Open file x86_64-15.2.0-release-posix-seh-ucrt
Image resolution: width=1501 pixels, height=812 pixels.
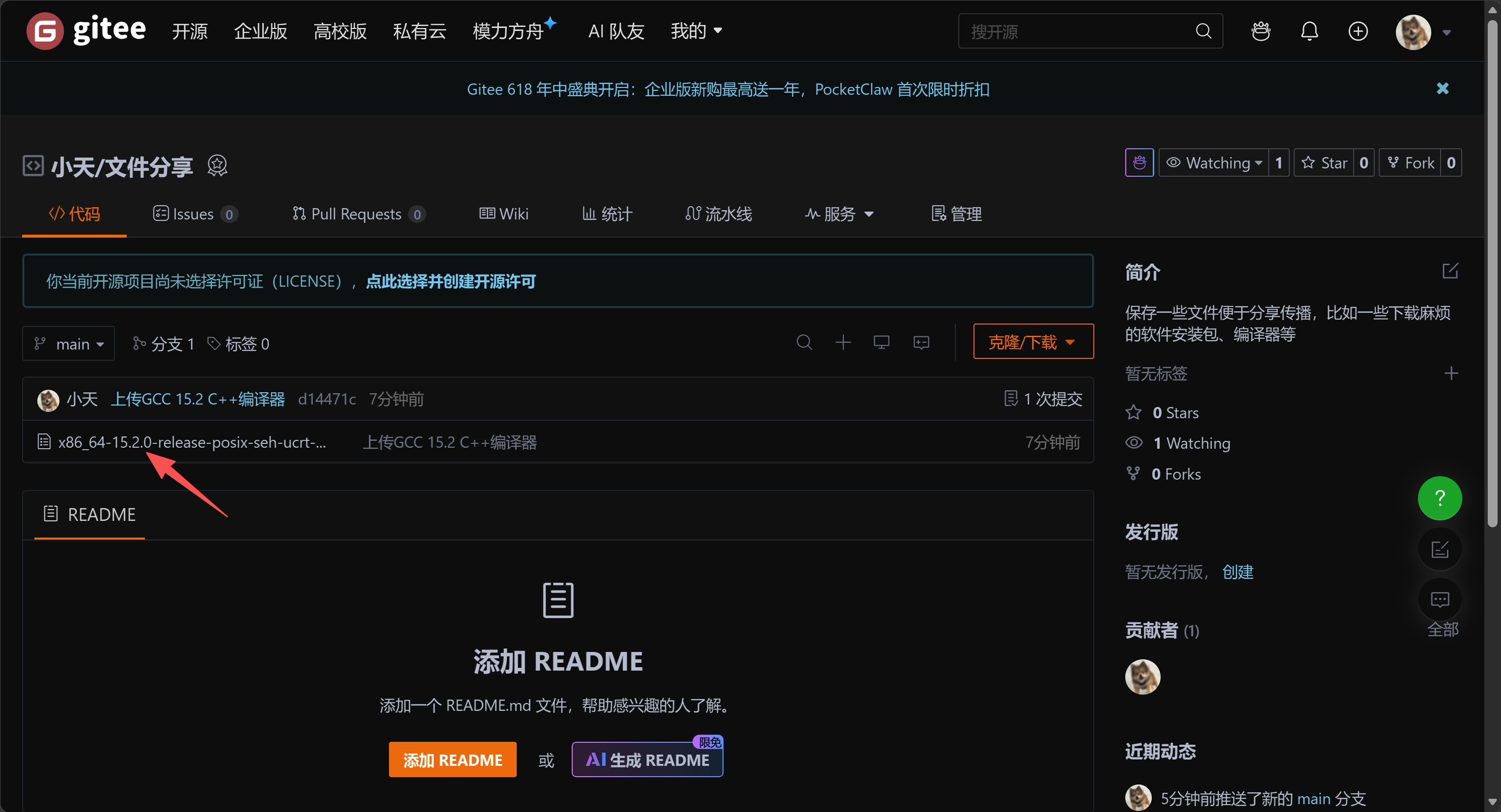point(192,442)
